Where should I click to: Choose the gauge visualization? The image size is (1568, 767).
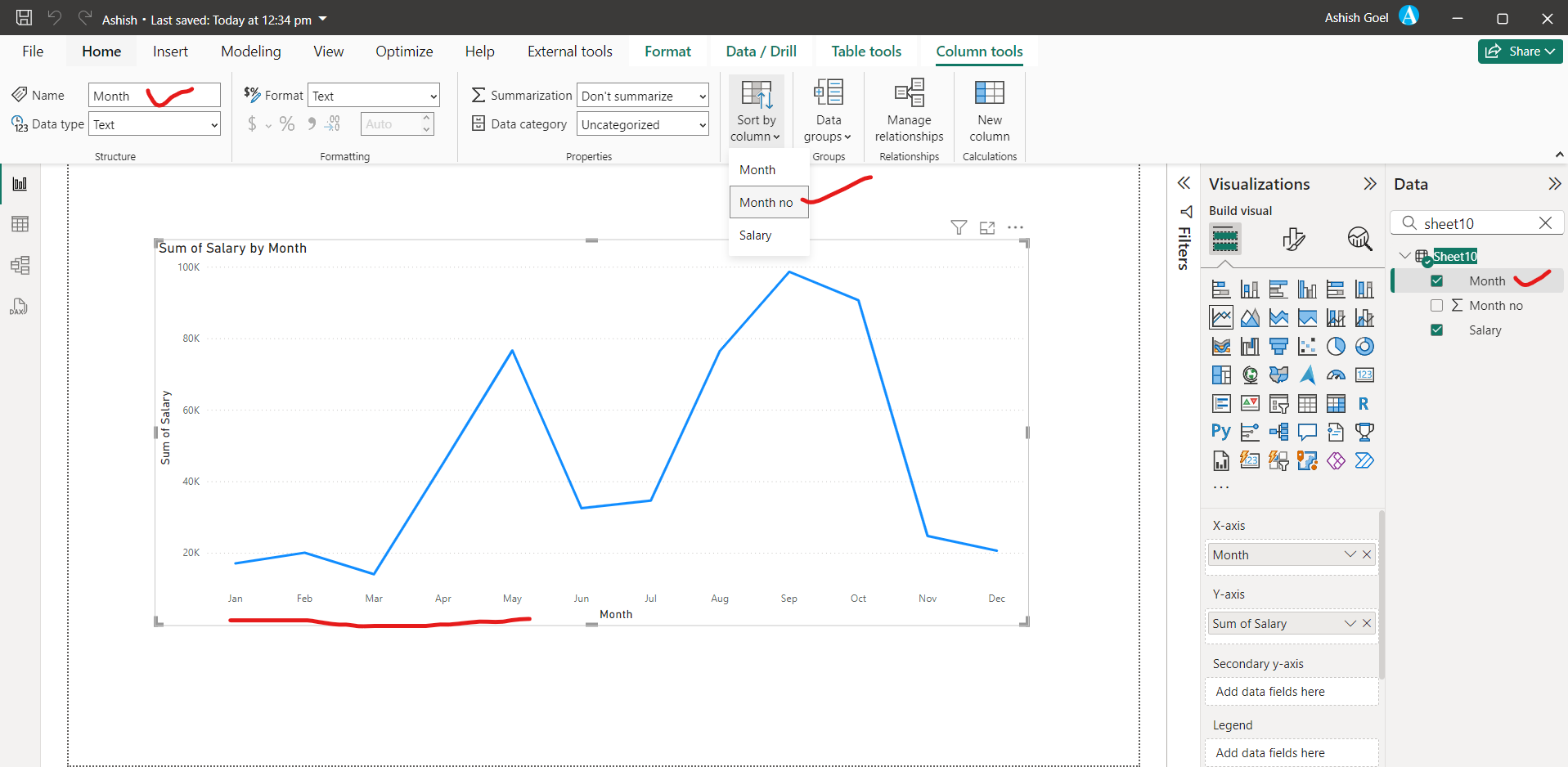tap(1335, 375)
